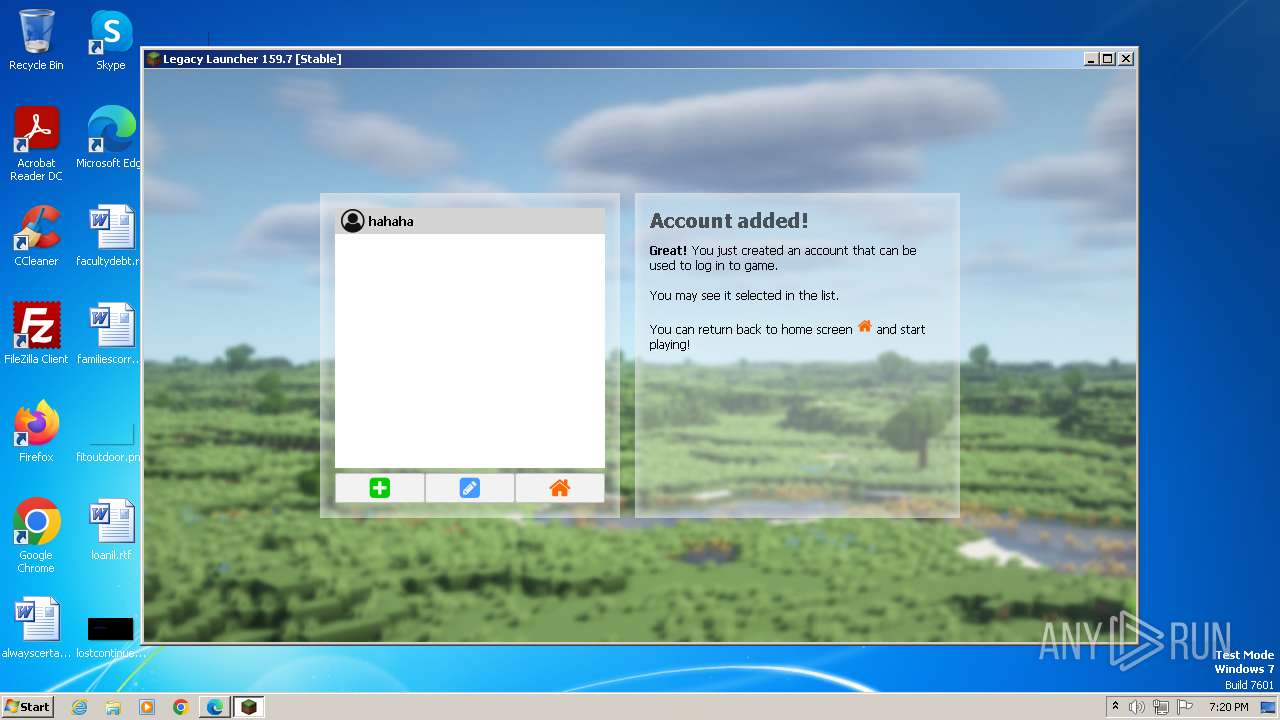The image size is (1280, 720).
Task: Open network status icon in tray
Action: [x=1161, y=707]
